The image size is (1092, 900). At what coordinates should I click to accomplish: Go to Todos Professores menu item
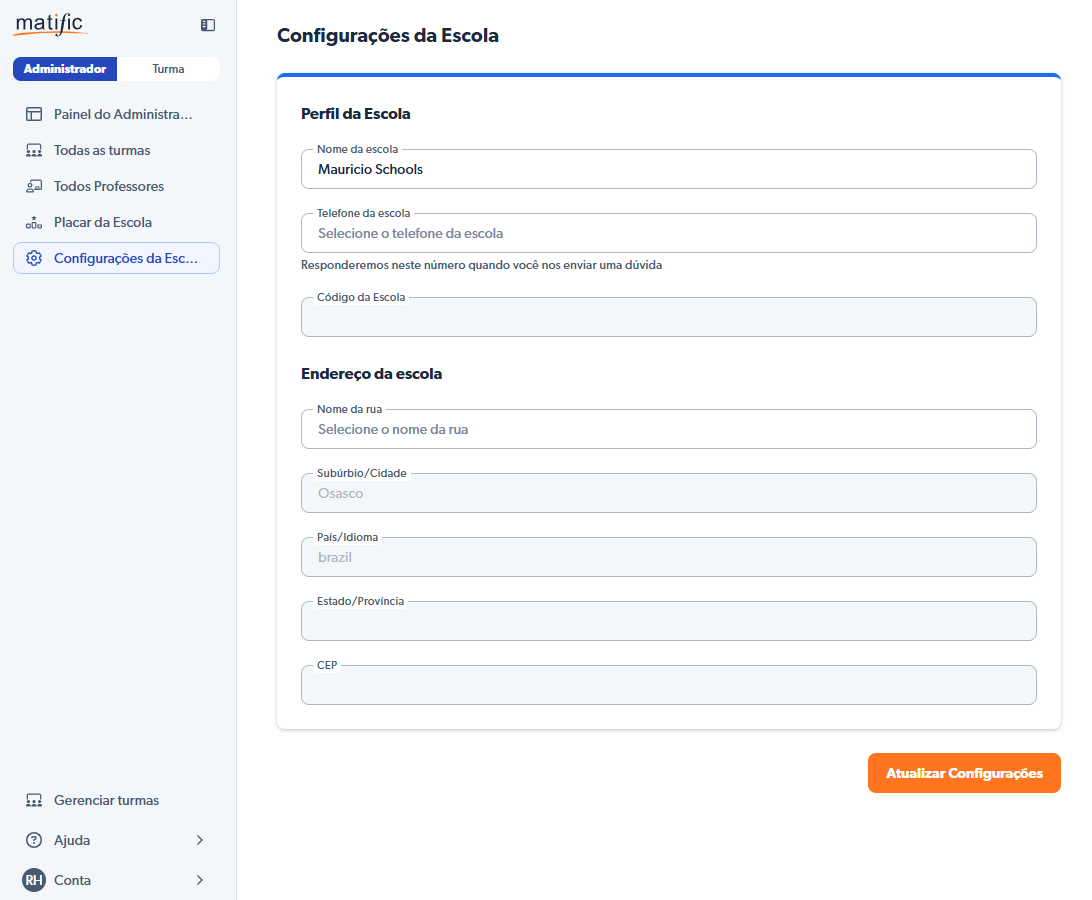coord(109,186)
